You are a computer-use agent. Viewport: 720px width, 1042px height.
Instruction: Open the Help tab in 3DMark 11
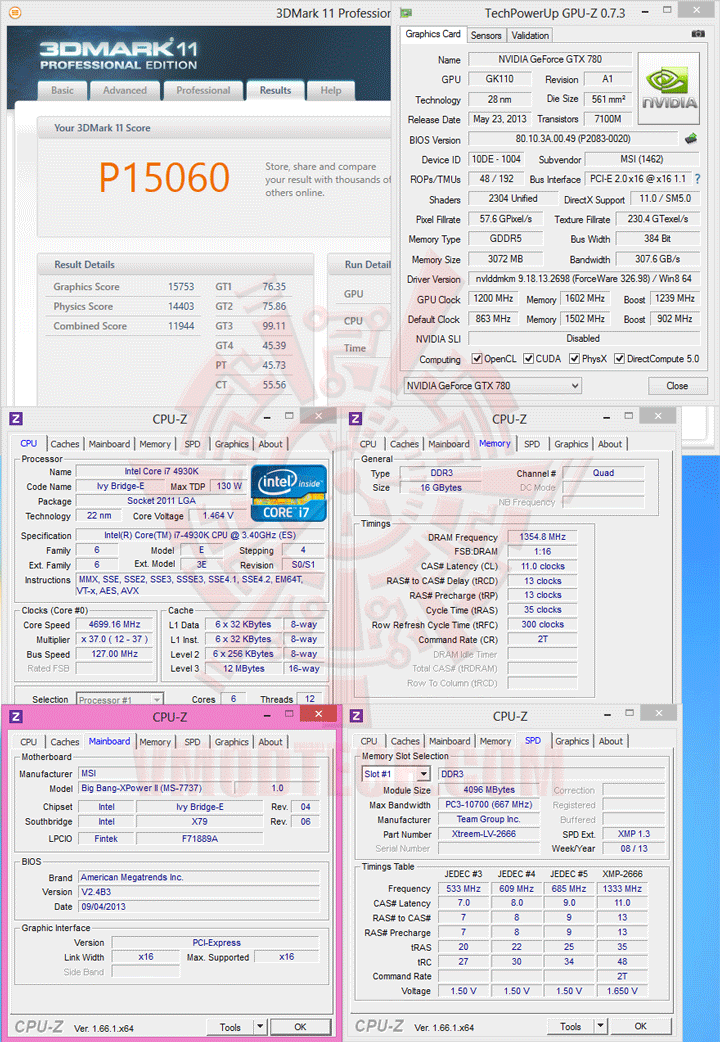(330, 90)
